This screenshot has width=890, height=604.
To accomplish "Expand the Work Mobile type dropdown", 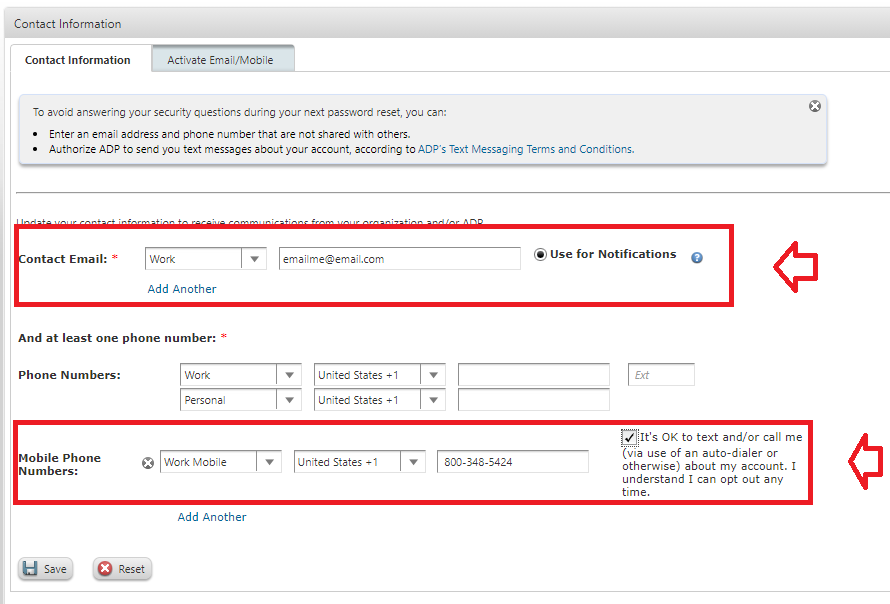I will (269, 462).
